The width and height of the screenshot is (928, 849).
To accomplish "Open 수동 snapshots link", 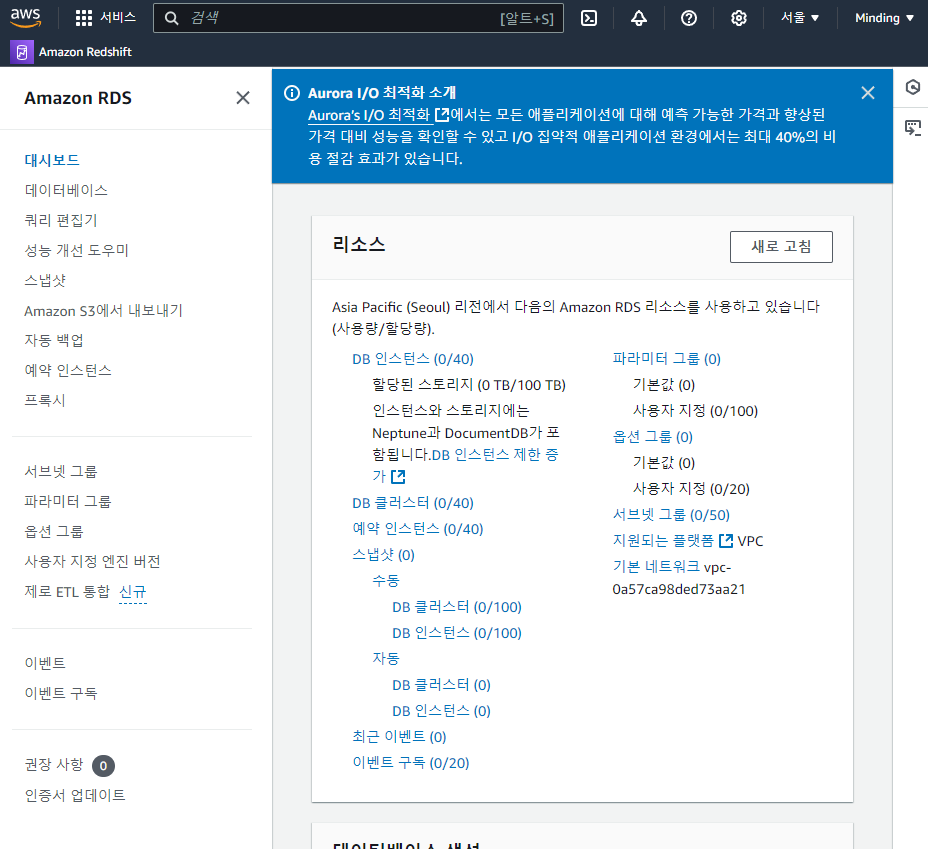I will [386, 581].
